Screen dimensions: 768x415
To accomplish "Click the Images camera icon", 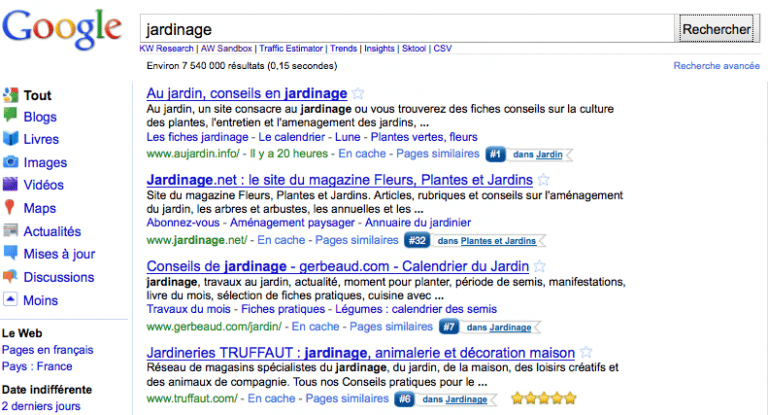I will (x=10, y=162).
